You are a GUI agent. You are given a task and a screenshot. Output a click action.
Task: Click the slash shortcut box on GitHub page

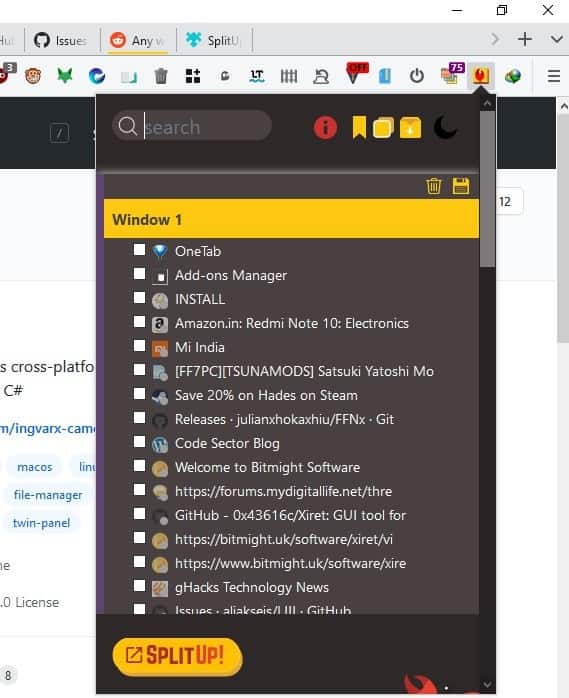point(60,133)
